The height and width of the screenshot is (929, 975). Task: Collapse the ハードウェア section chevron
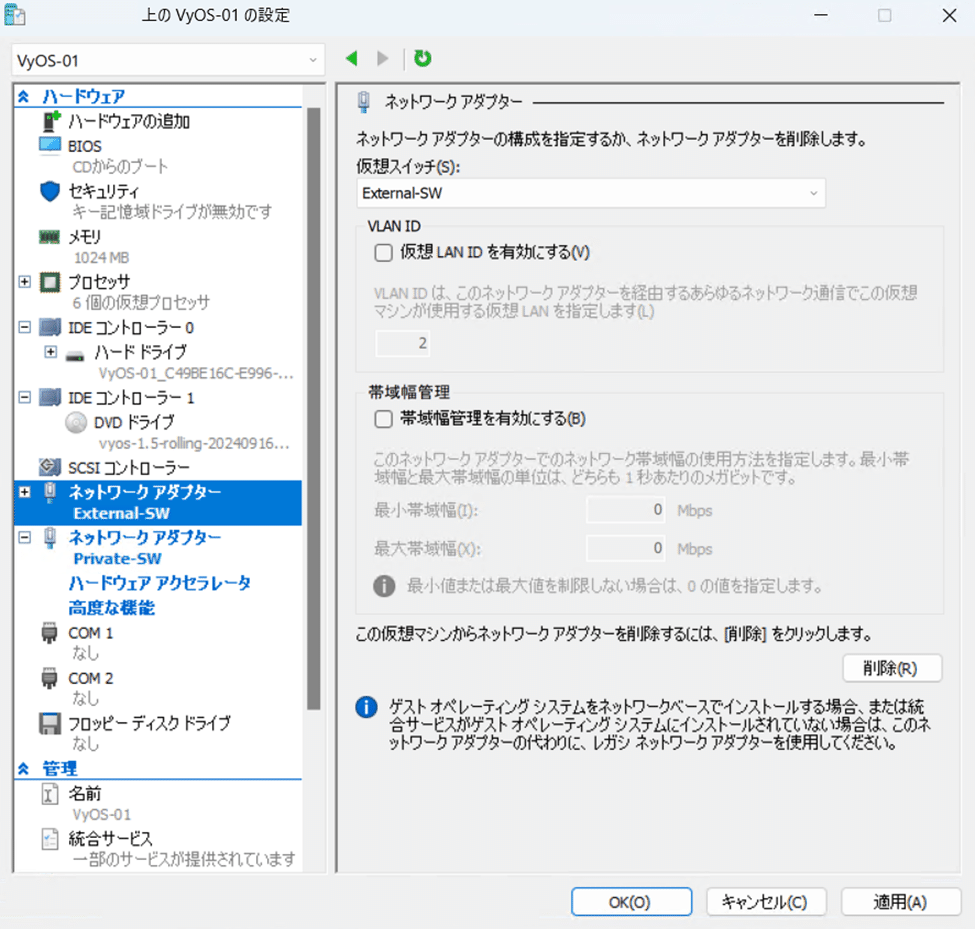coord(24,96)
